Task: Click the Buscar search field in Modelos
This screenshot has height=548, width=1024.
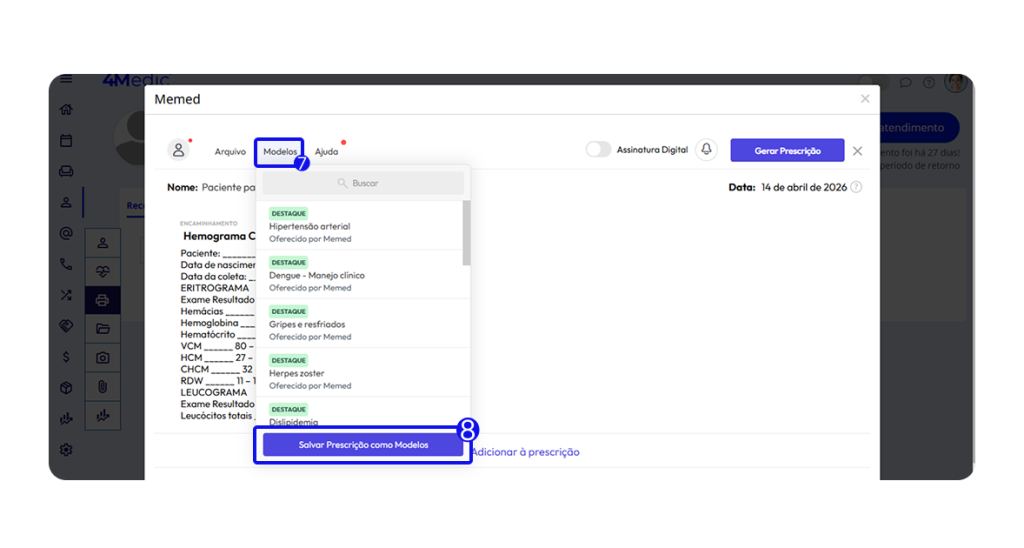Action: (363, 184)
